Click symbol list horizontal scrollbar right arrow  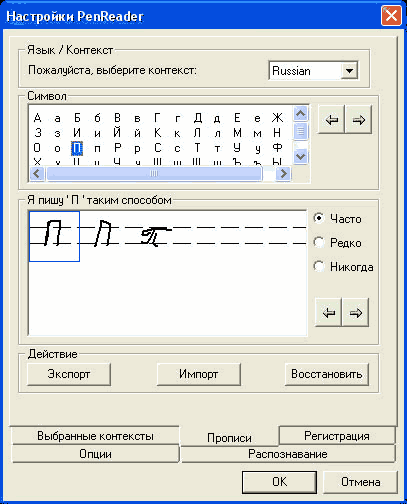click(283, 173)
